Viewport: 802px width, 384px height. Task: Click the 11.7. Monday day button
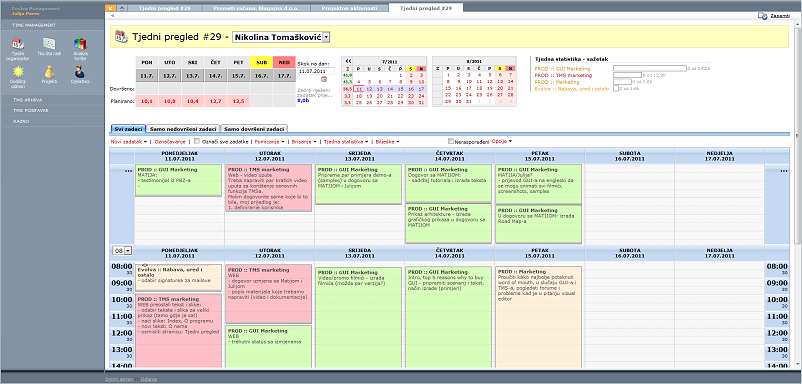[147, 75]
